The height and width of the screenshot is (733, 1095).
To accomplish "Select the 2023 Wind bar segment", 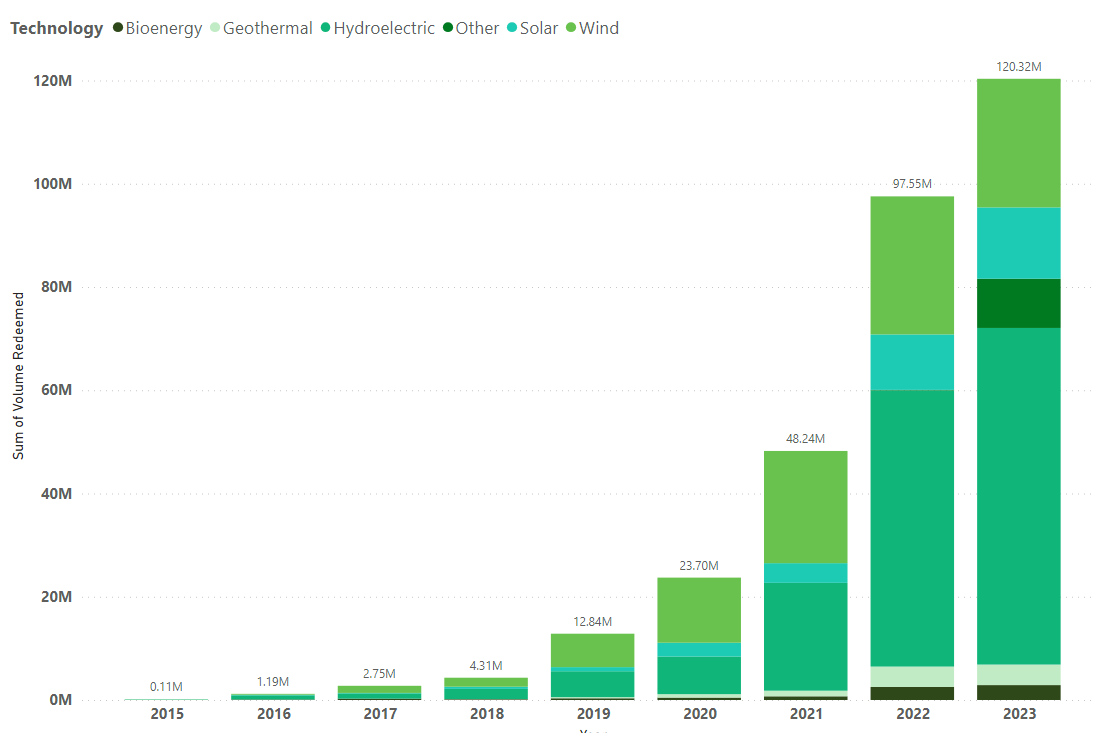I will point(1018,143).
